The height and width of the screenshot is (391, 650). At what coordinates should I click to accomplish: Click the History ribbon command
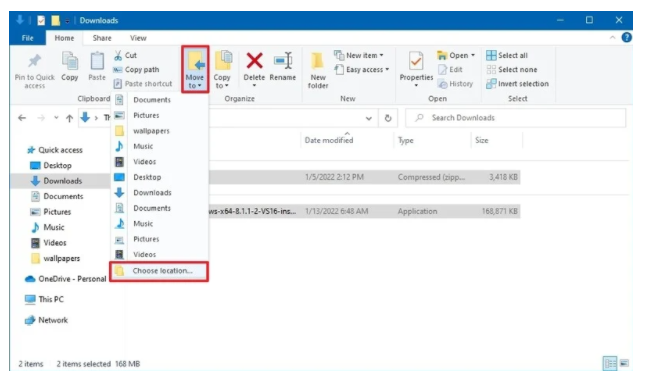(455, 84)
